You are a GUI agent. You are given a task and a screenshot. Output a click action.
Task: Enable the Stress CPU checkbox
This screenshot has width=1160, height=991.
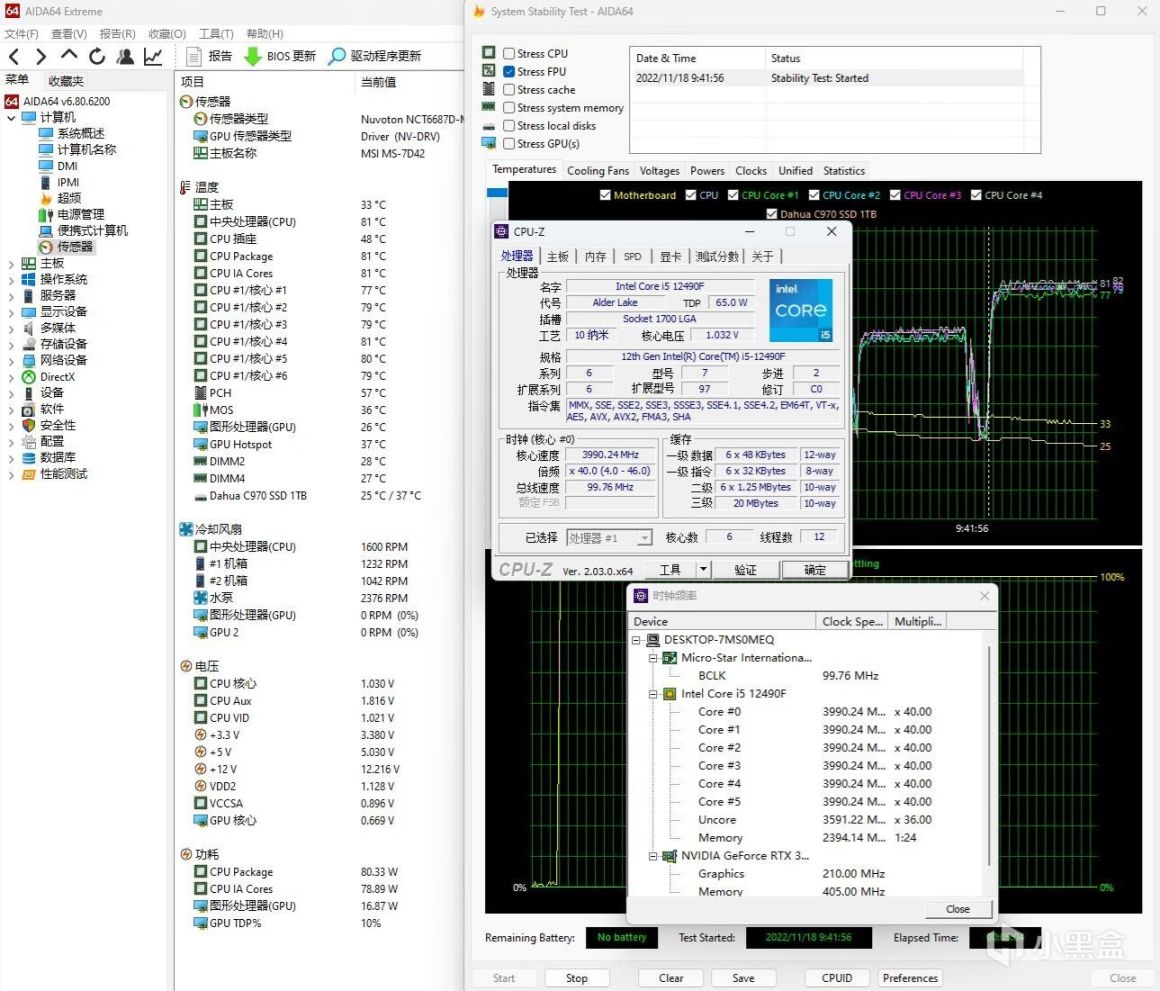click(x=510, y=54)
